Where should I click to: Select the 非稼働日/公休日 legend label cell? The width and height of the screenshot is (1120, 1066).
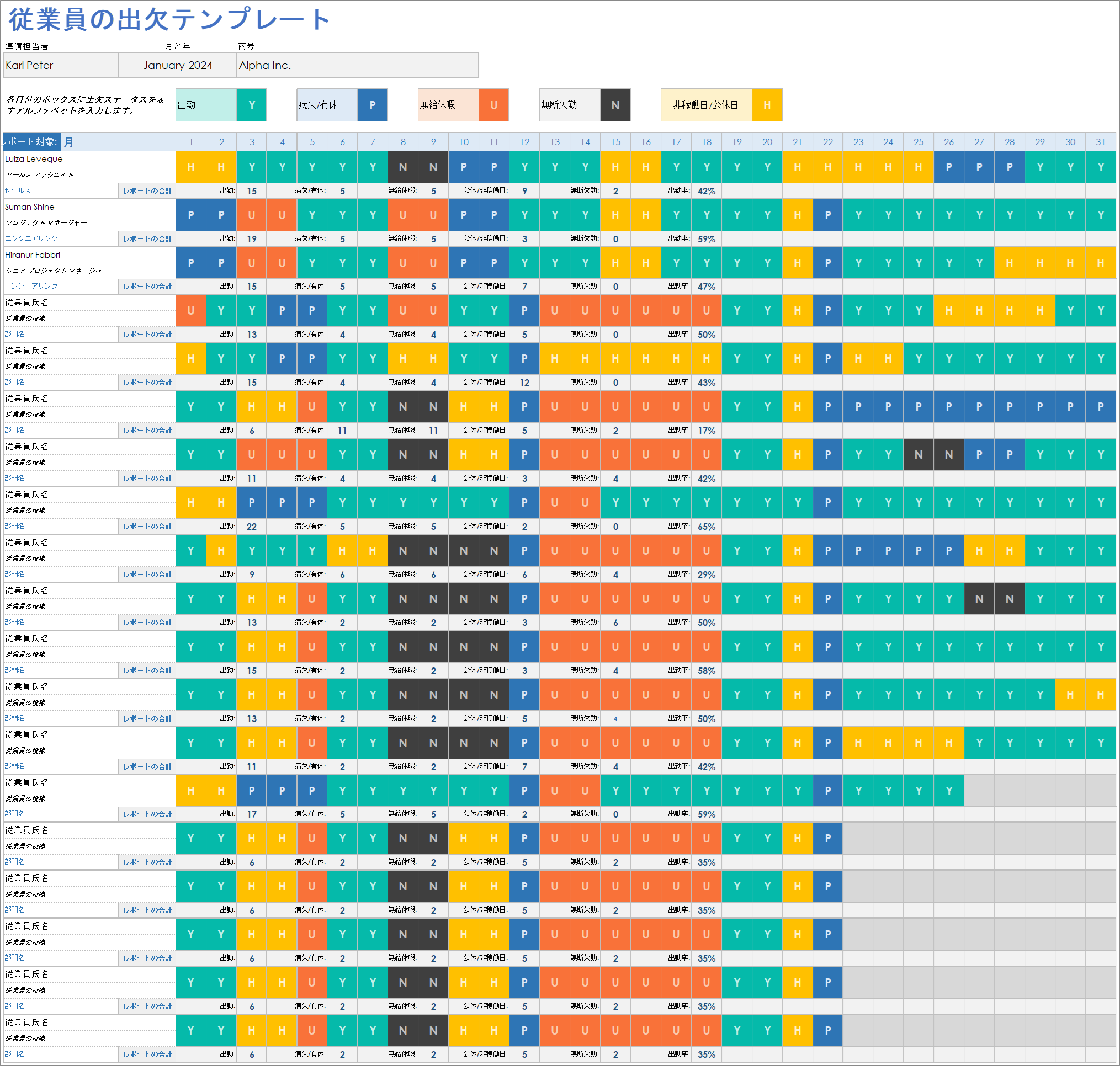[x=707, y=105]
